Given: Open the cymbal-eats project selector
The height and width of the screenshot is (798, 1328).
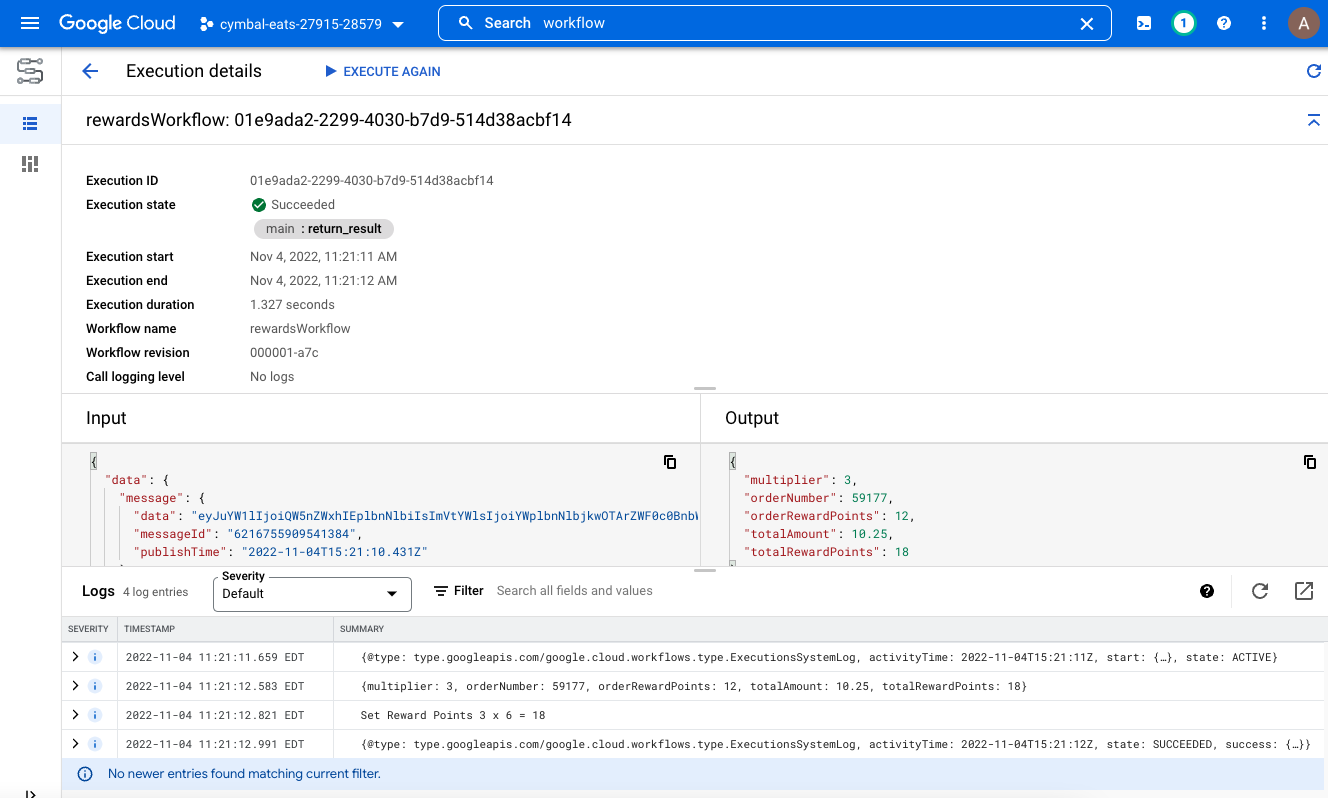Looking at the screenshot, I should 302,24.
